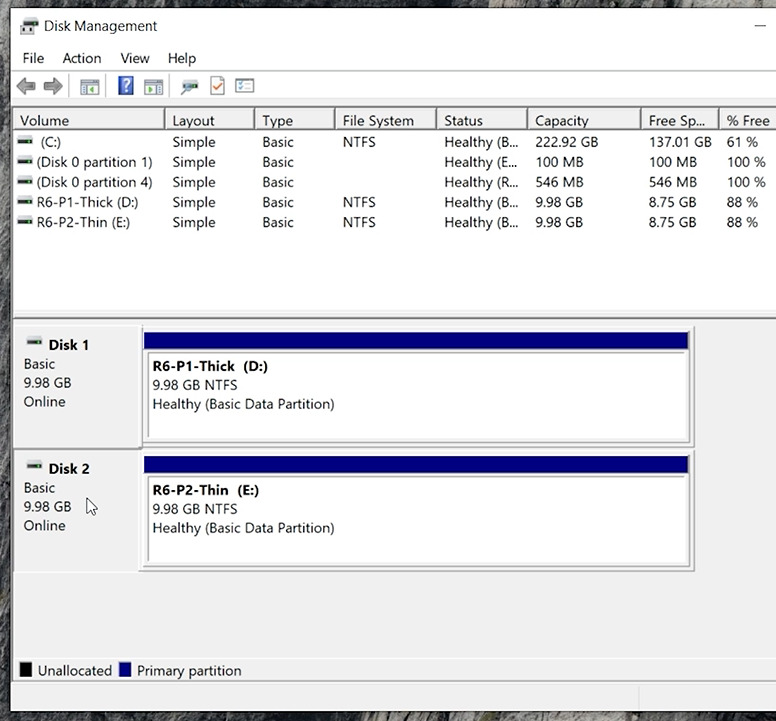Click the Connect/Refresh disk toolbar icon
The width and height of the screenshot is (776, 721).
click(189, 87)
